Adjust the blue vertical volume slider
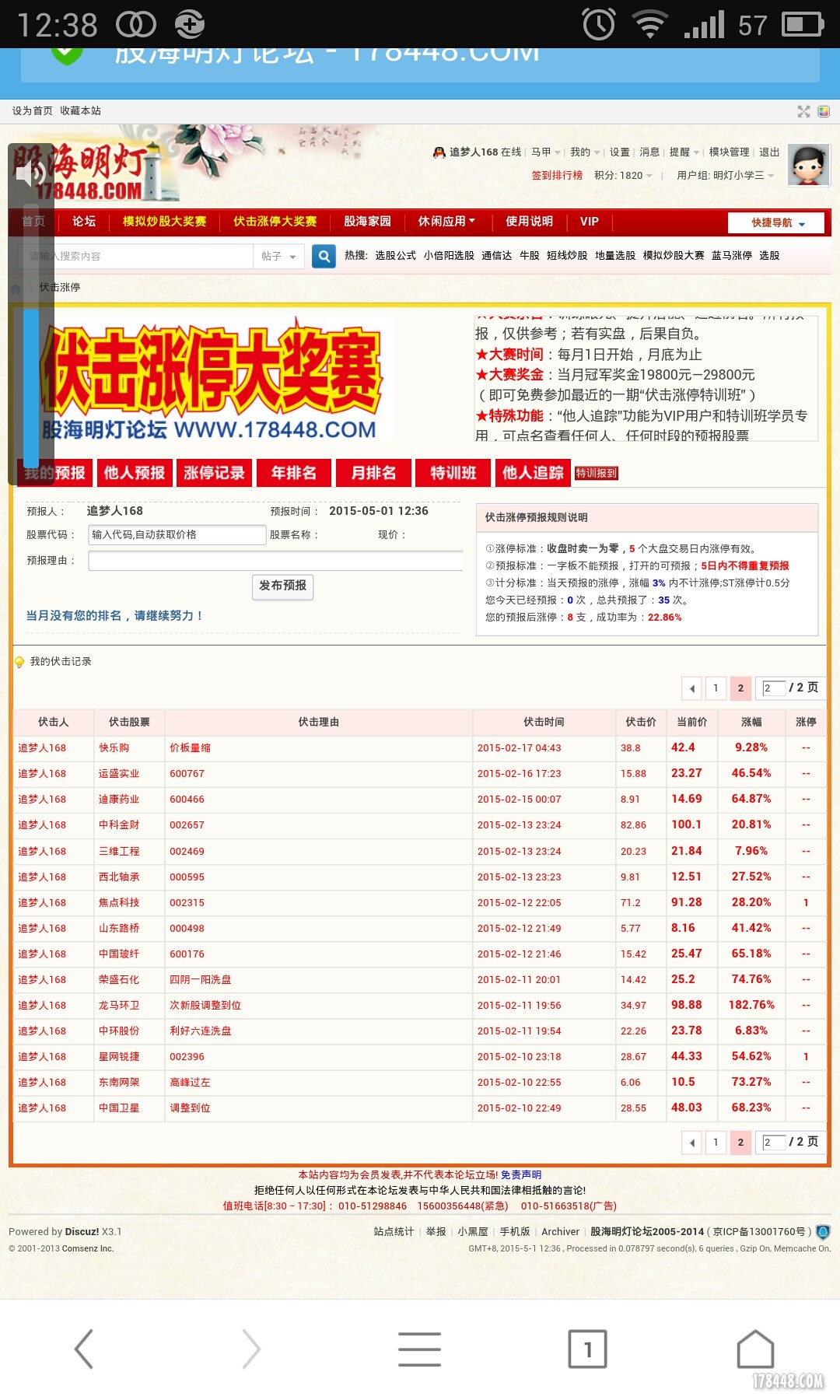The image size is (840, 1400). 31,389
